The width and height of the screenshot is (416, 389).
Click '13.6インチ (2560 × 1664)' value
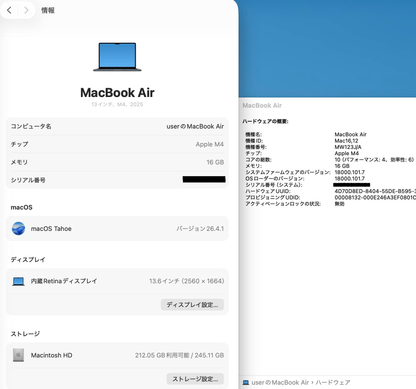[x=187, y=281]
